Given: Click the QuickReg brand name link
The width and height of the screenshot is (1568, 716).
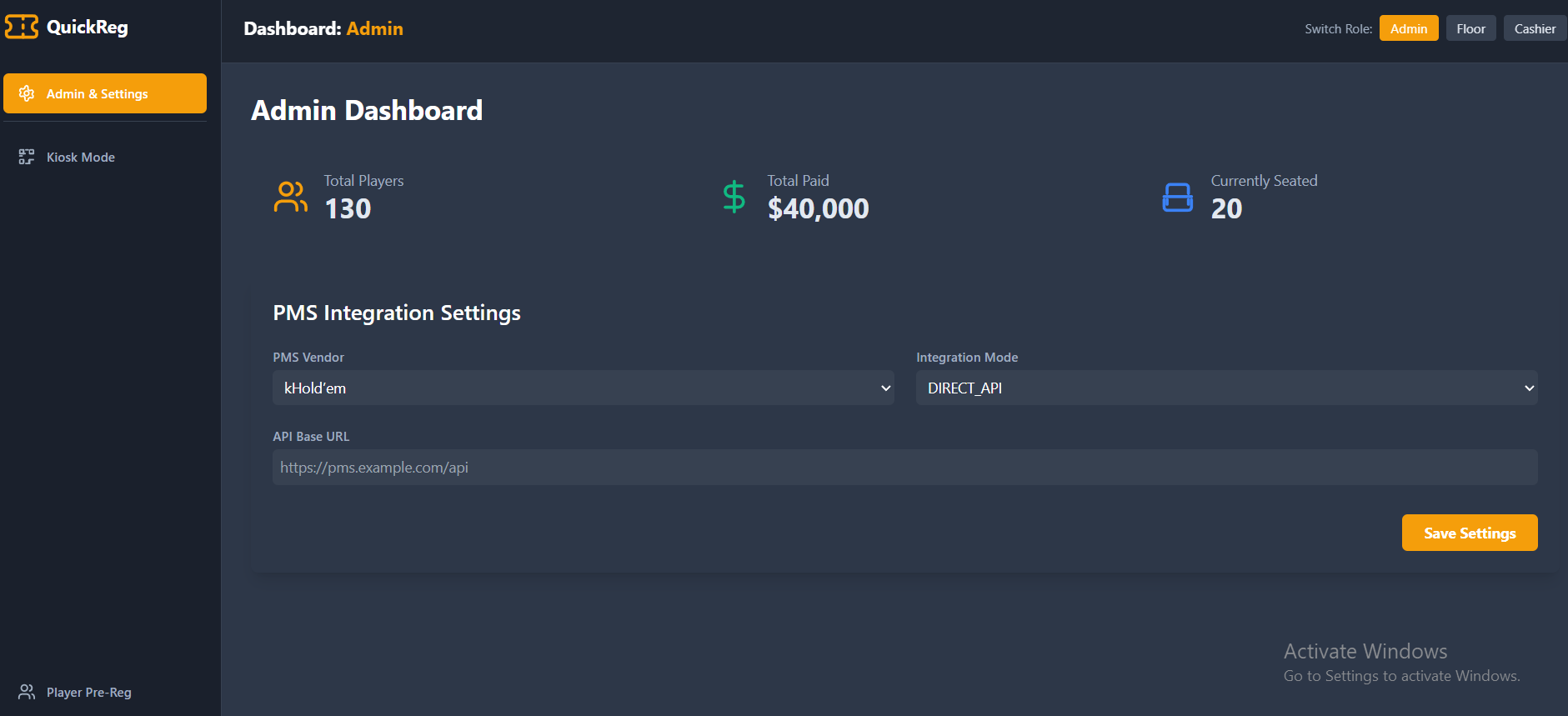Looking at the screenshot, I should click(88, 27).
